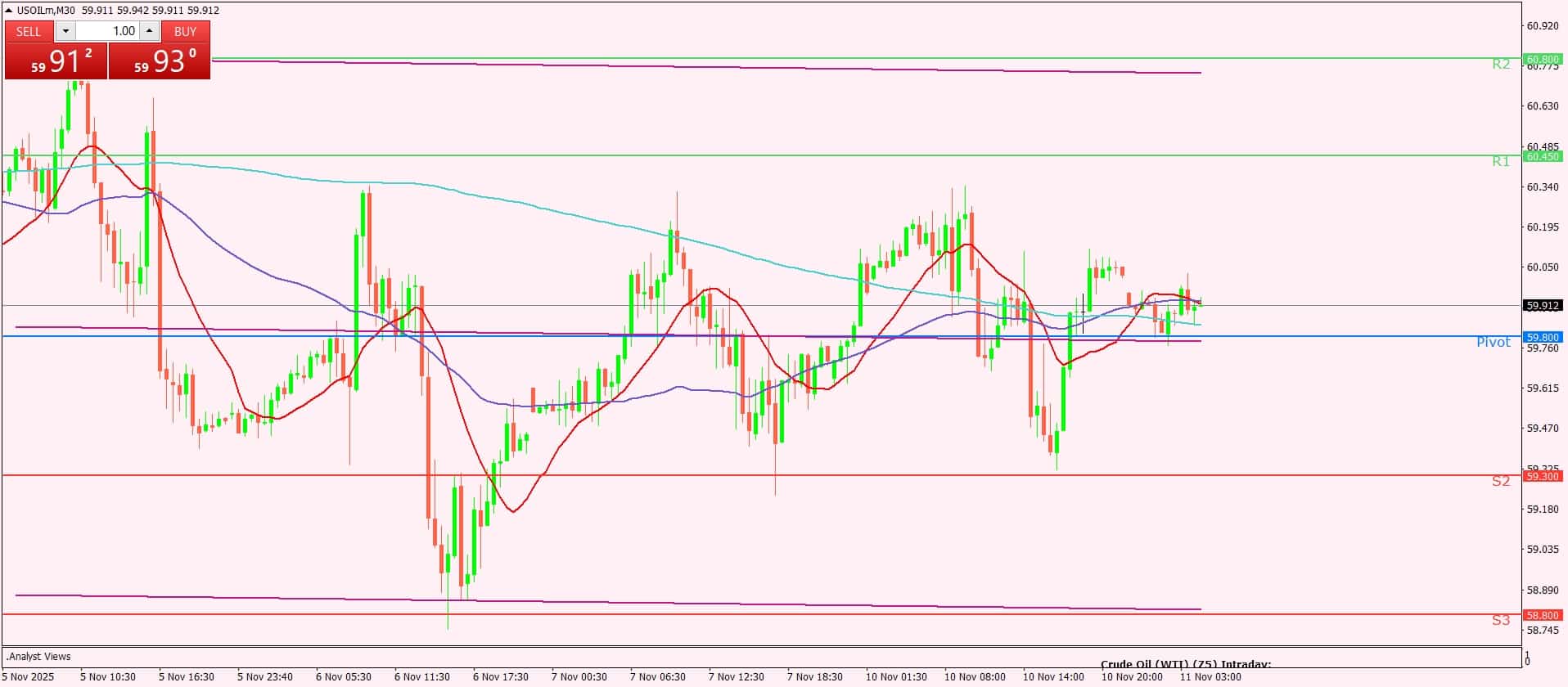Click the 58.745 price scale value
This screenshot has height=687, width=1568.
[1543, 631]
